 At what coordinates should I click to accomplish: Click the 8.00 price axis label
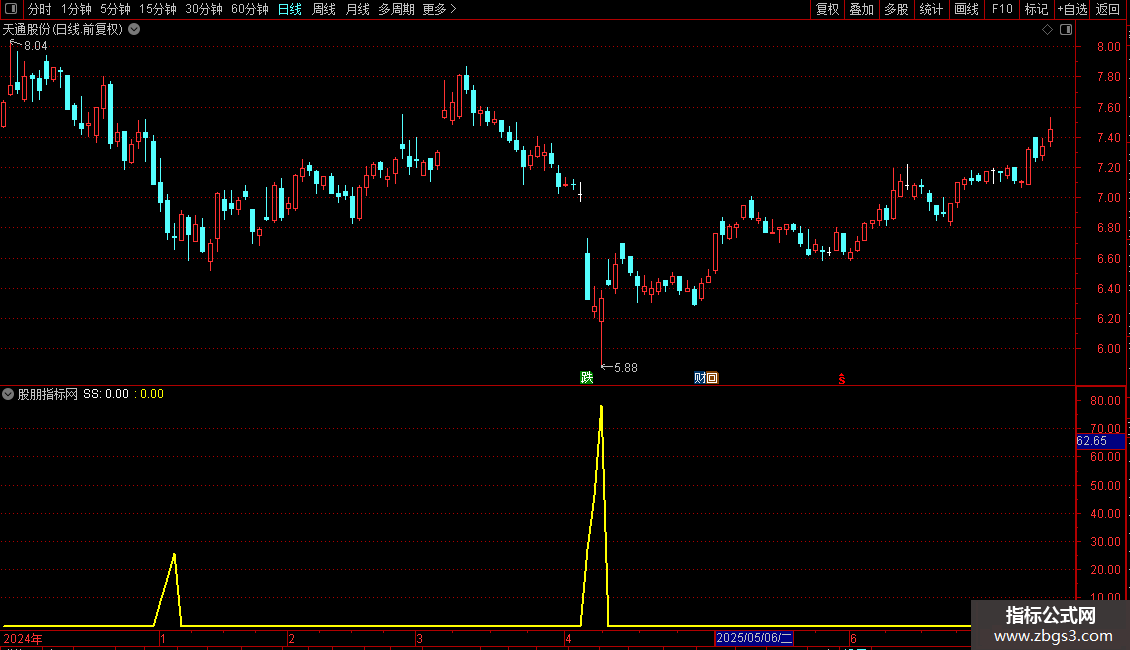point(1108,47)
